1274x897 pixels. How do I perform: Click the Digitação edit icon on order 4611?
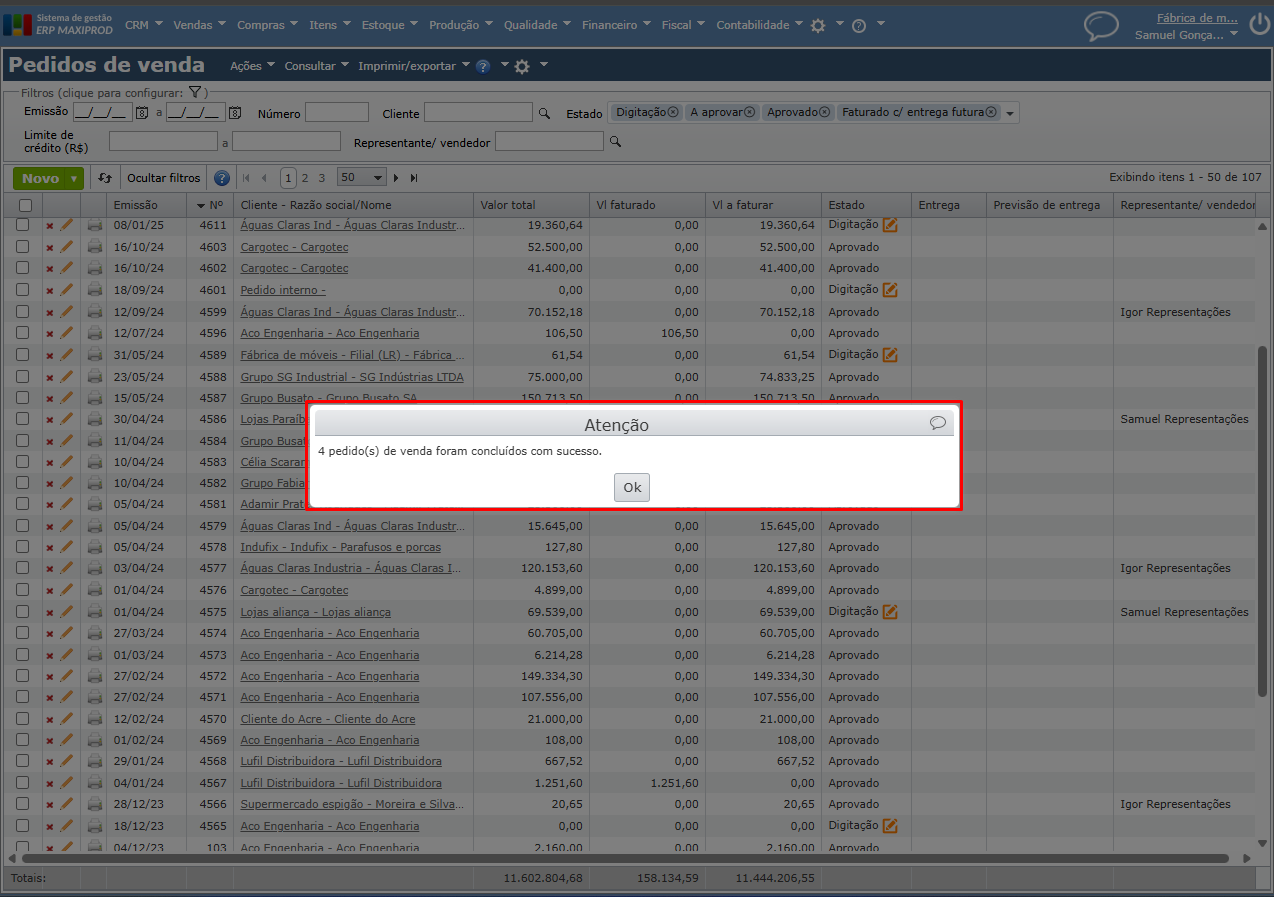coord(890,225)
